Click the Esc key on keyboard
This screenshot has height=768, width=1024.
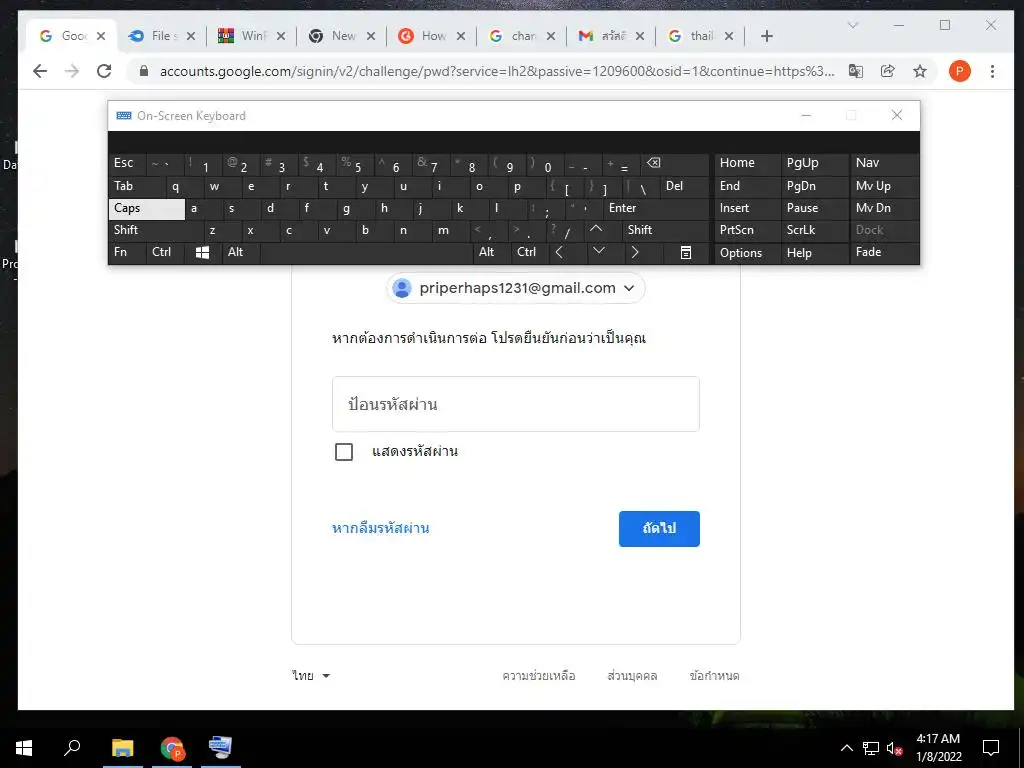tap(127, 164)
